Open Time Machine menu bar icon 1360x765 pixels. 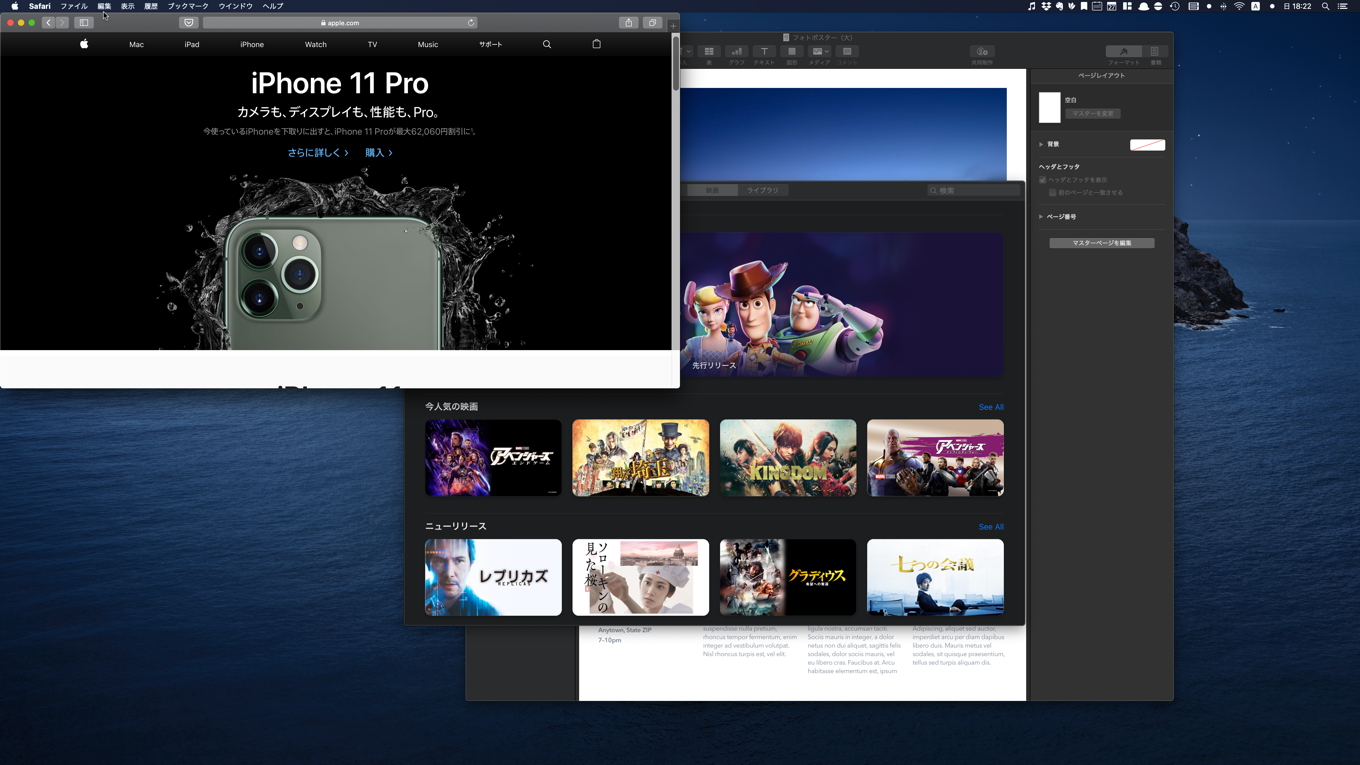[1175, 6]
